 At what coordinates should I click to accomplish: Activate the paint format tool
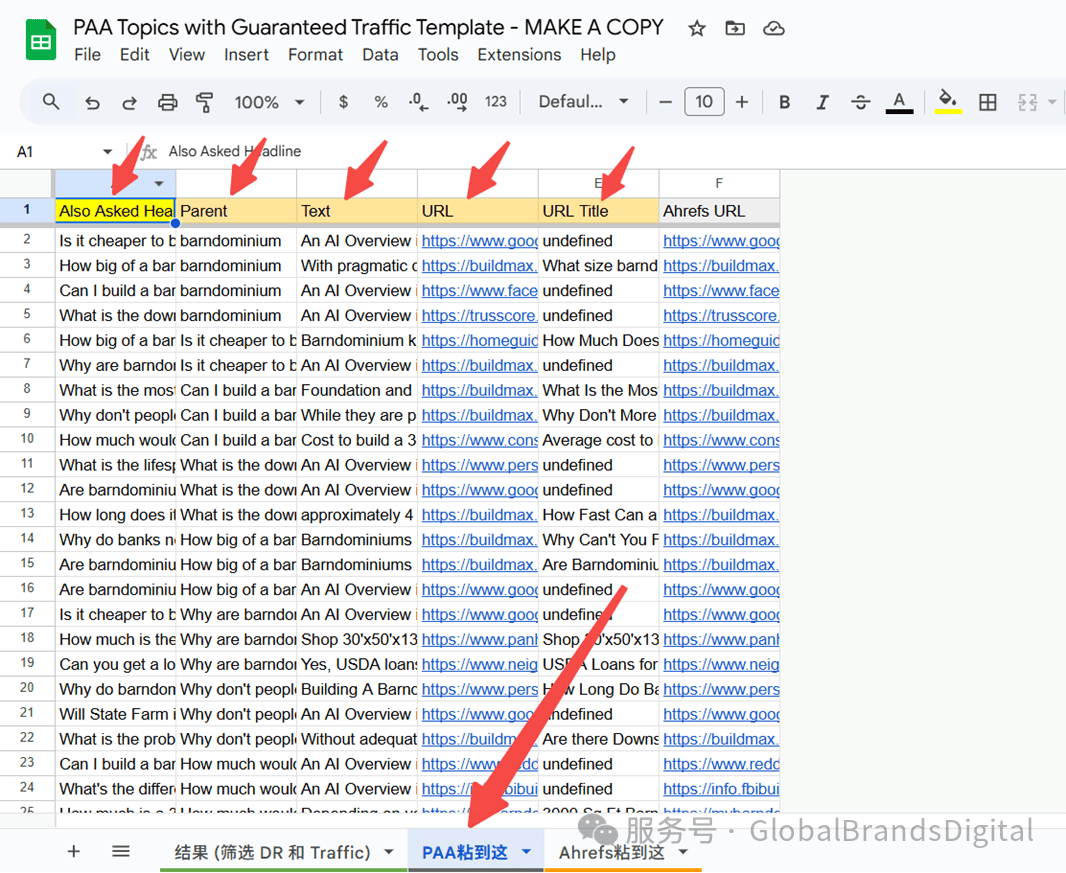coord(205,103)
